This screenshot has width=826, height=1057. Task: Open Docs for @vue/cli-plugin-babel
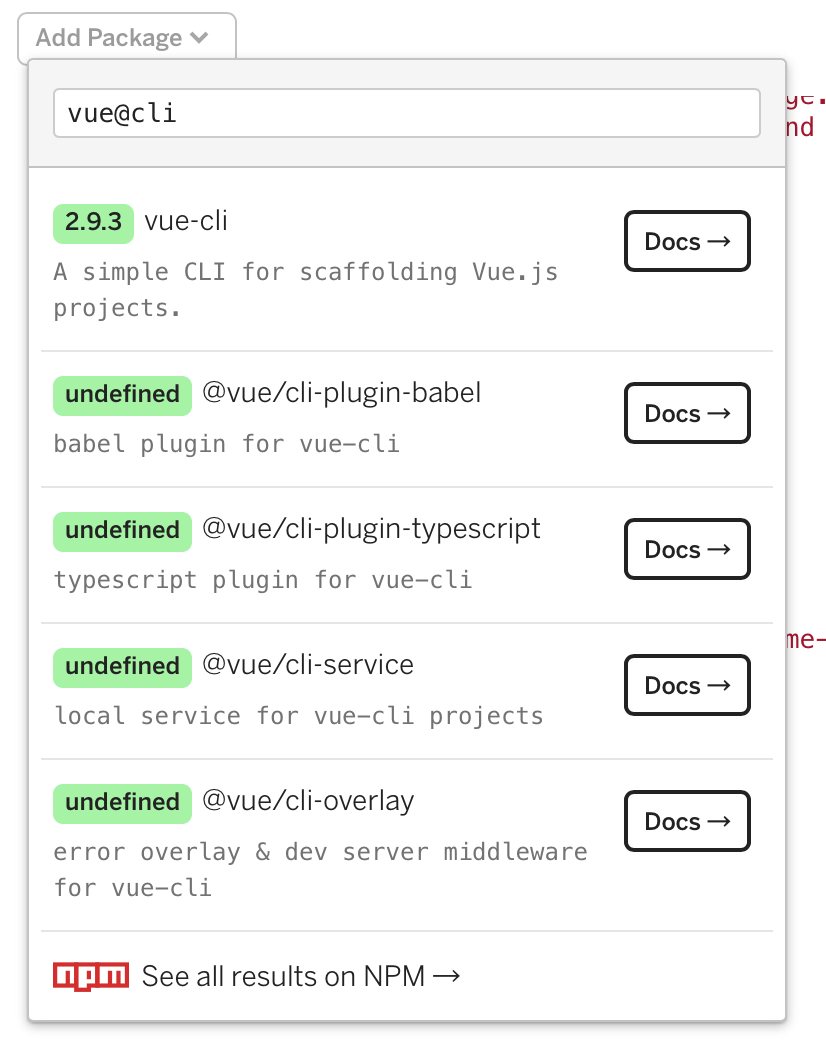[687, 413]
